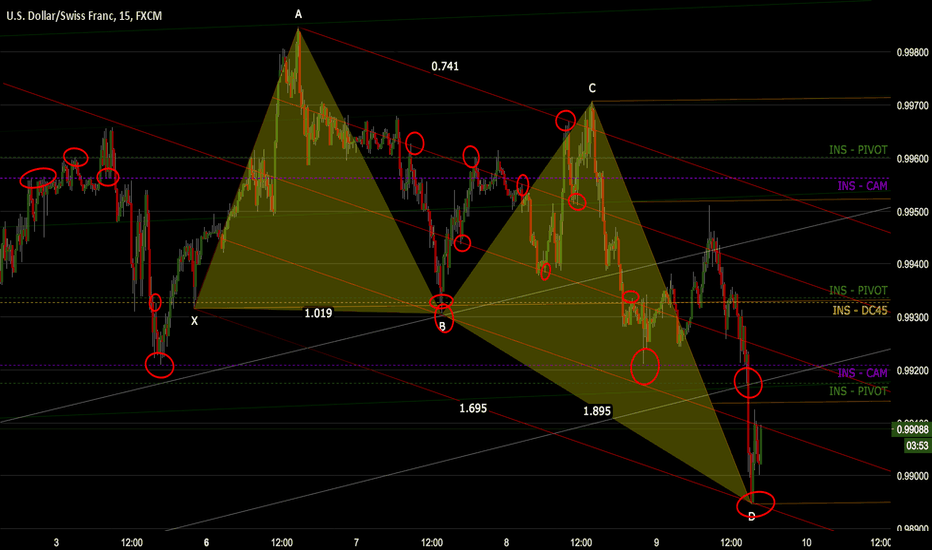932x550 pixels.
Task: Select the pattern point label D
Action: [x=751, y=517]
